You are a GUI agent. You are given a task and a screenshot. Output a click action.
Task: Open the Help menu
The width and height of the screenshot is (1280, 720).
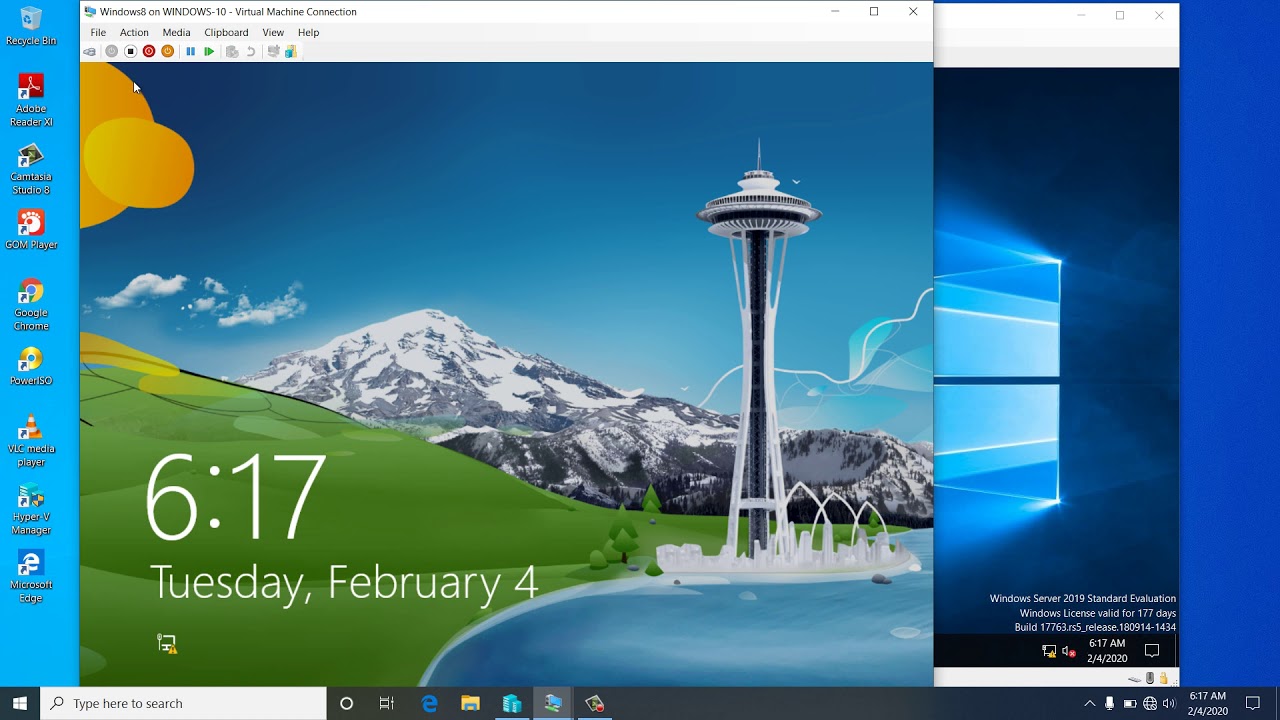coord(308,32)
